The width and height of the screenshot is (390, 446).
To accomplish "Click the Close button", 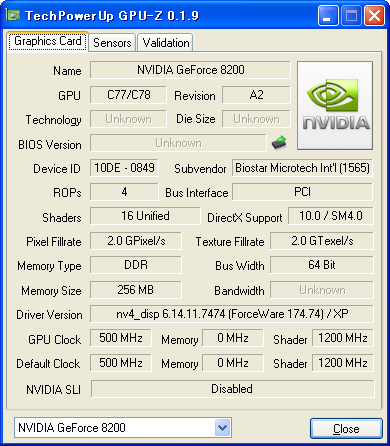I will [346, 428].
